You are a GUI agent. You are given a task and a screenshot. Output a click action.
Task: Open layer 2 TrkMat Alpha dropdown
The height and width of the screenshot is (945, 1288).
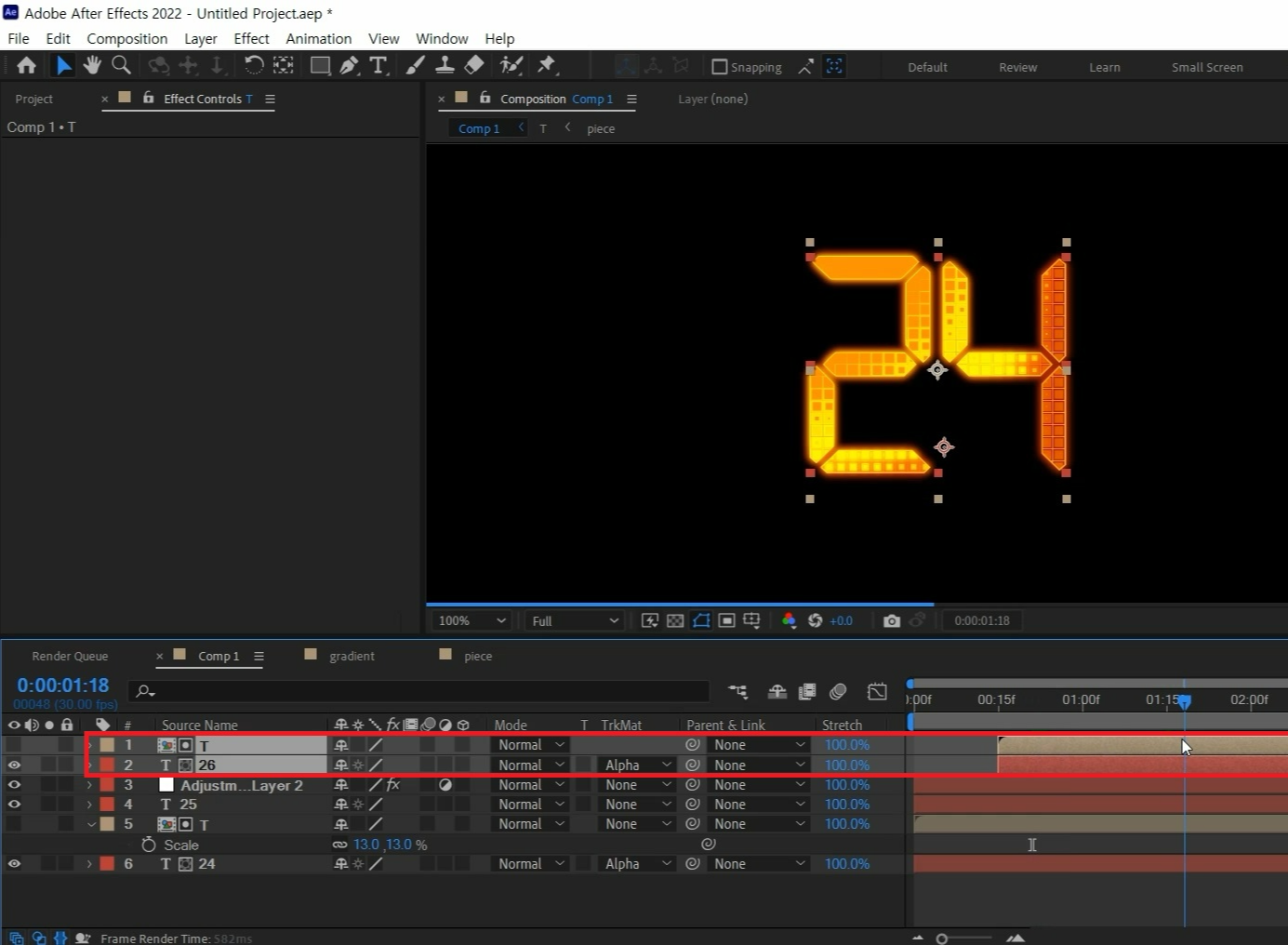[x=636, y=765]
